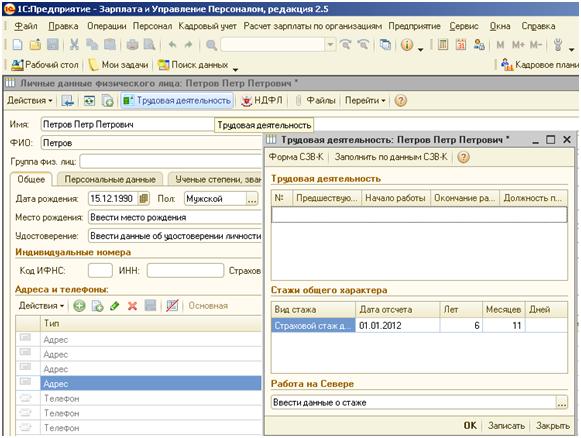The width and height of the screenshot is (581, 438).
Task: Open the date picker for Дата рождения
Action: pyautogui.click(x=143, y=199)
